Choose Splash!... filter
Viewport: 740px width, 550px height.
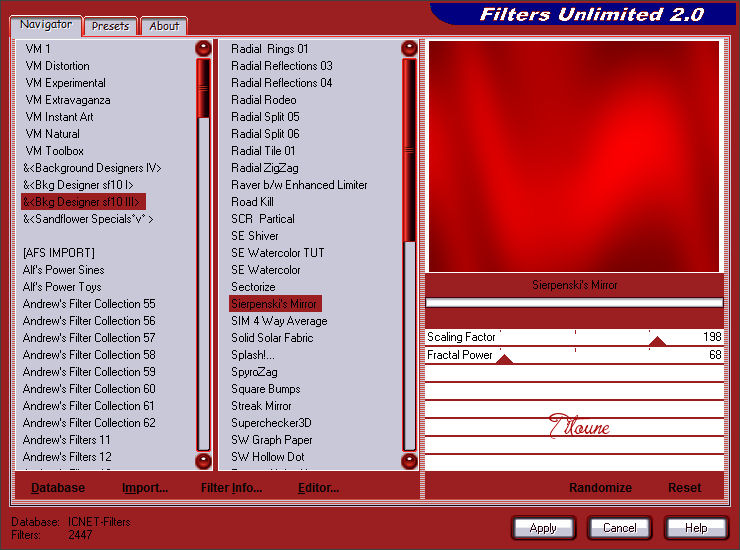click(252, 355)
